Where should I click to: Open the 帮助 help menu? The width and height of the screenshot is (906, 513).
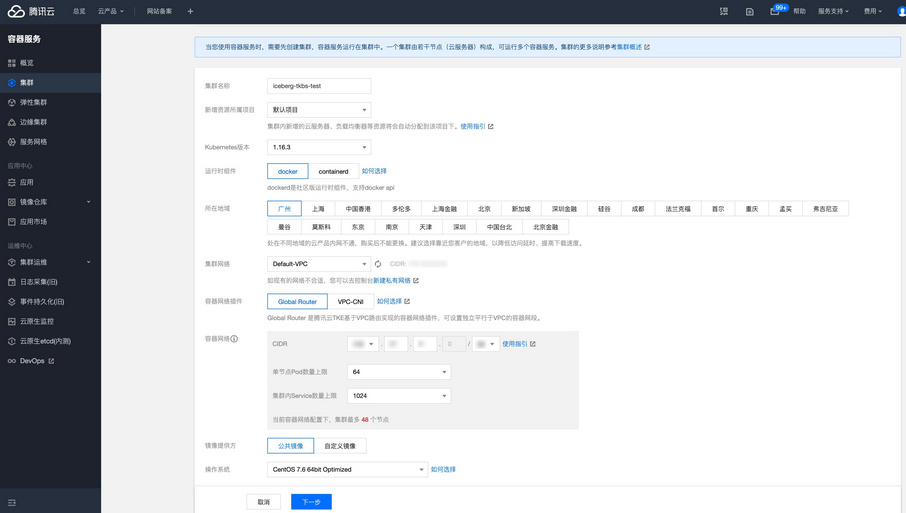pyautogui.click(x=800, y=11)
